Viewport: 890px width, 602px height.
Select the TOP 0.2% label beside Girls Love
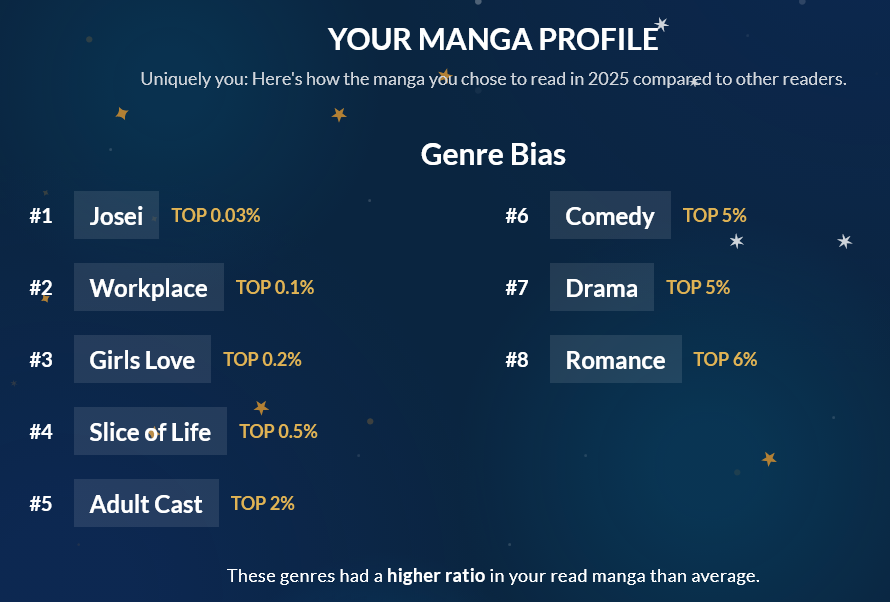click(262, 359)
